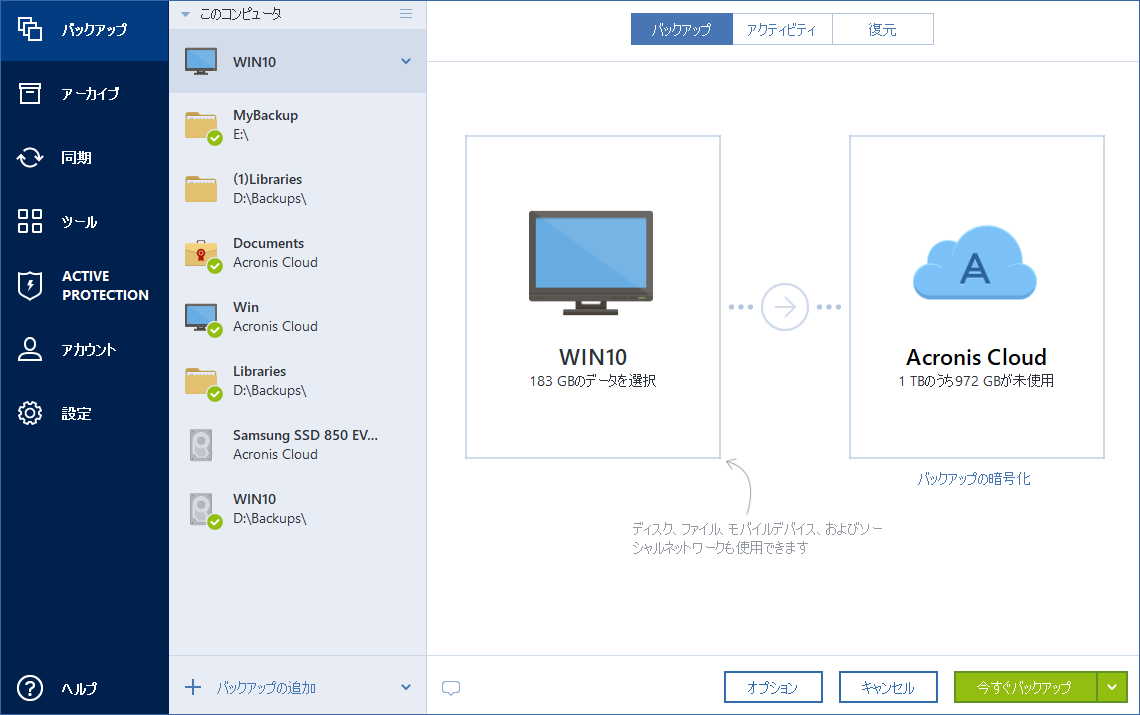Click the 今すぐバックアップ button
Screen dimensions: 1140x715
point(1025,687)
